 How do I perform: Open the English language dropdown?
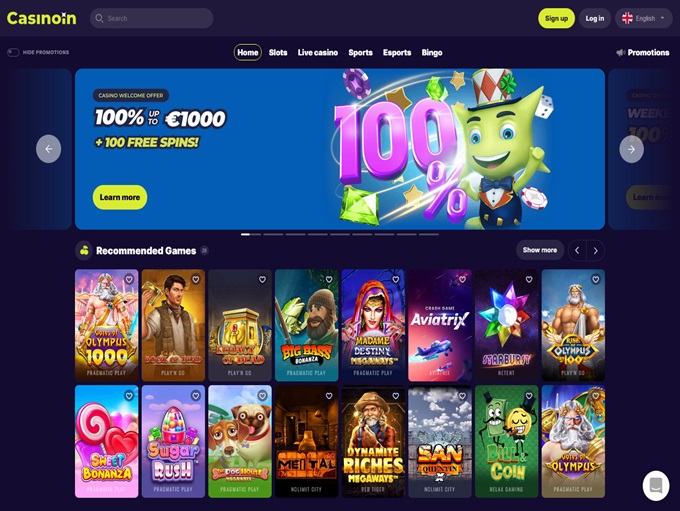tap(644, 18)
